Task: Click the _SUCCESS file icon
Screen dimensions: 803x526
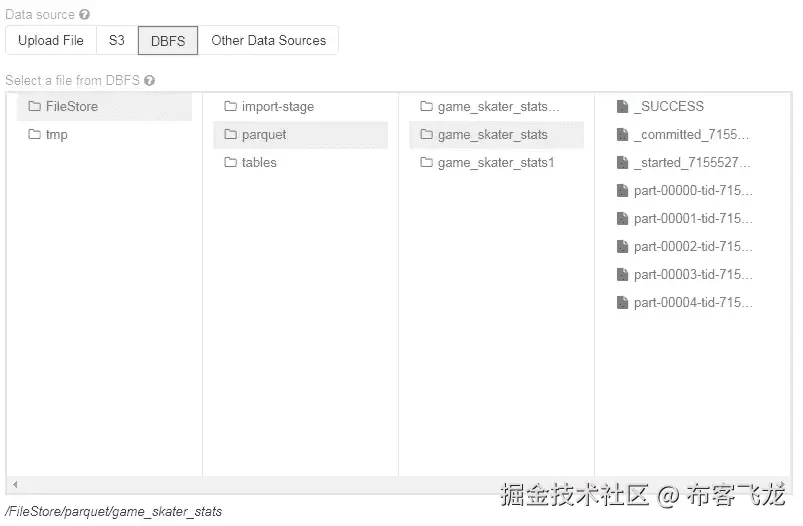Action: click(622, 106)
